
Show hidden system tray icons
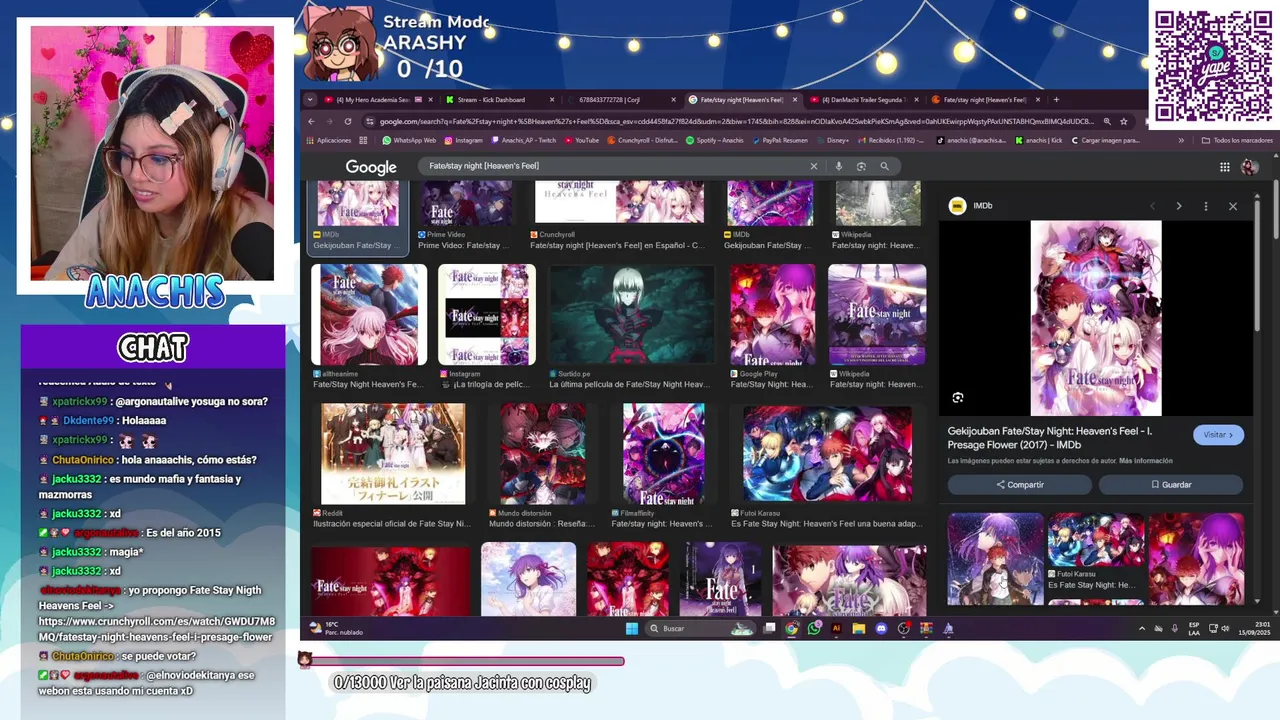1142,628
